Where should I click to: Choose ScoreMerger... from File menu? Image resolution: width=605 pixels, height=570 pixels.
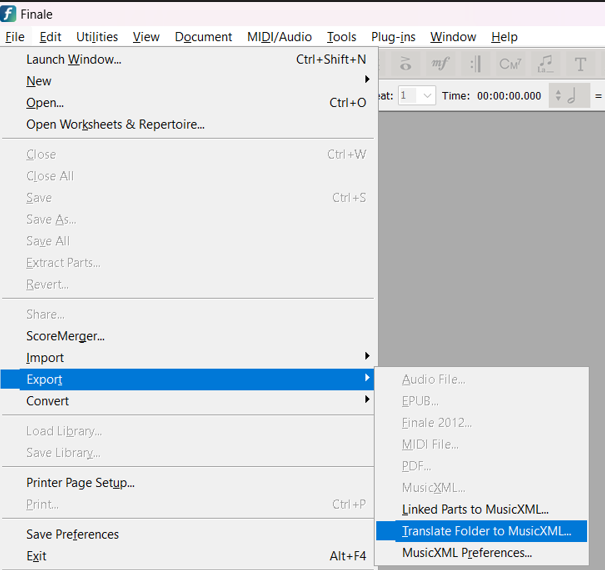click(x=189, y=336)
